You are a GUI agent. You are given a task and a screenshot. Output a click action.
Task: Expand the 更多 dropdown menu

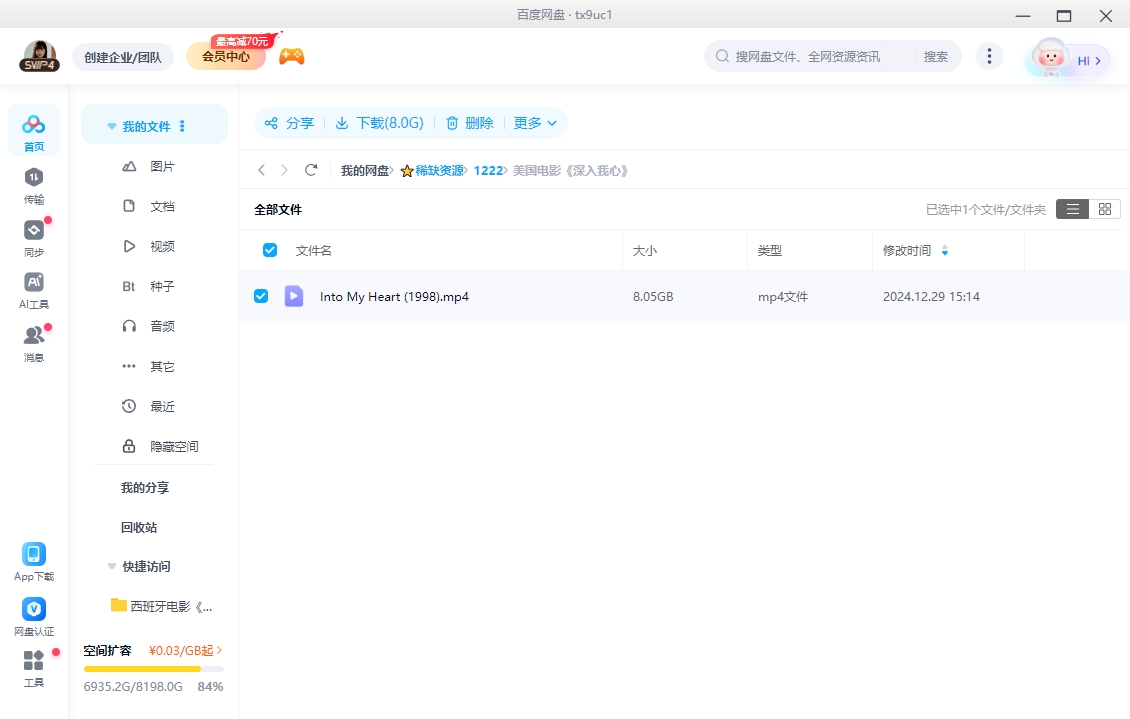tap(535, 123)
